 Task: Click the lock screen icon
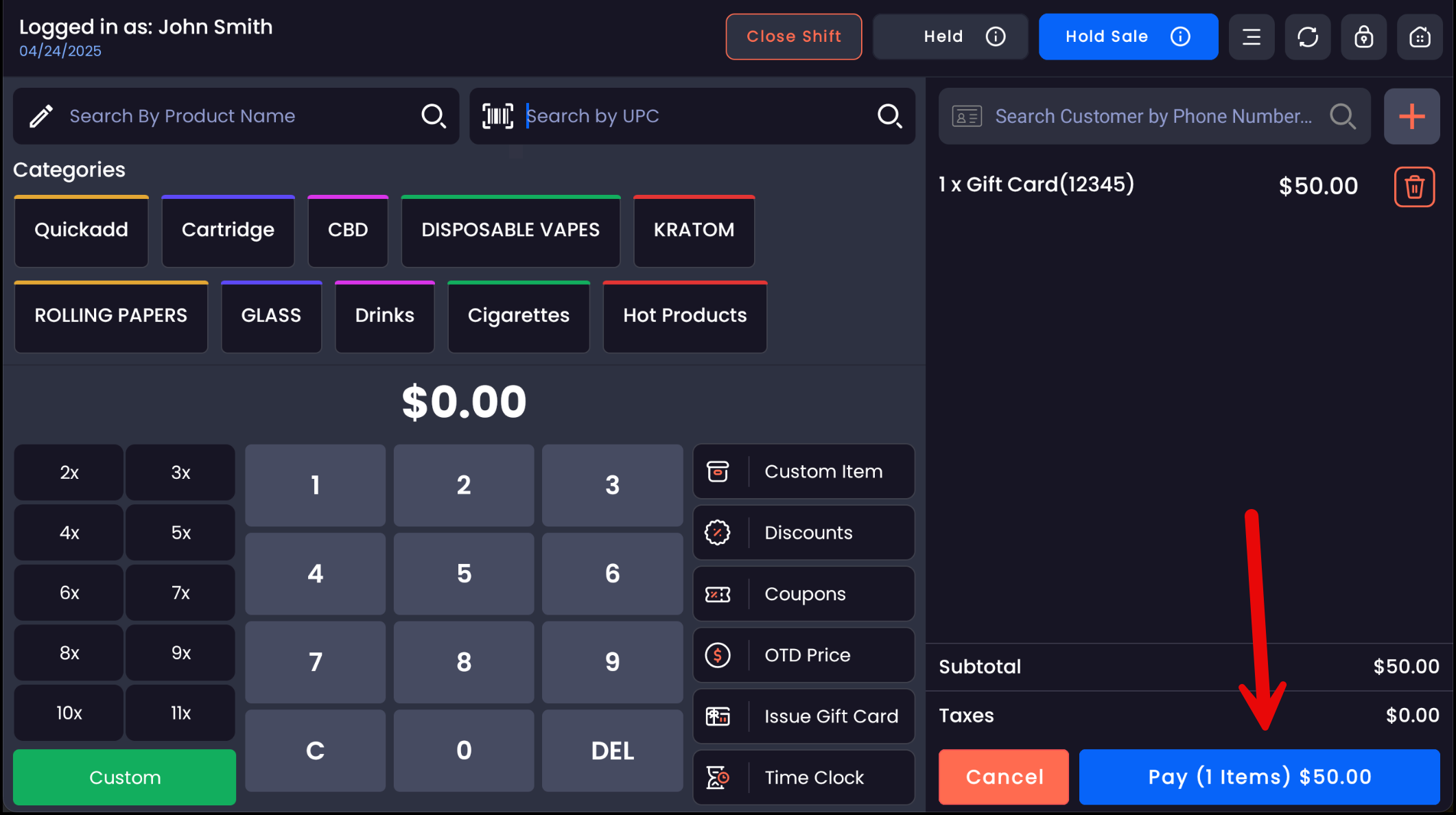coord(1363,37)
